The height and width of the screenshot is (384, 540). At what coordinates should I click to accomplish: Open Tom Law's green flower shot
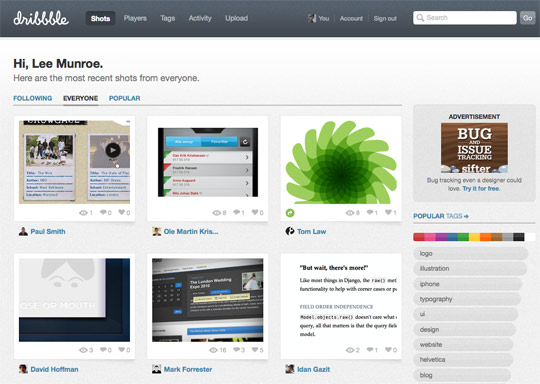(x=341, y=162)
